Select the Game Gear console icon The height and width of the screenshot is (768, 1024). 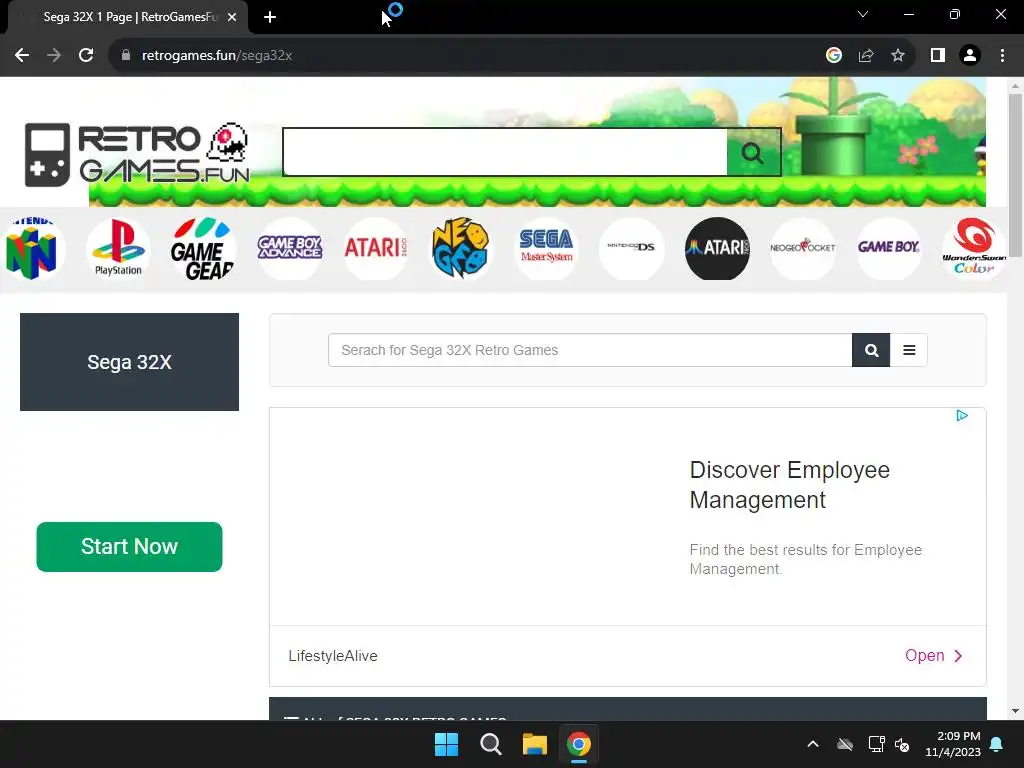(203, 249)
